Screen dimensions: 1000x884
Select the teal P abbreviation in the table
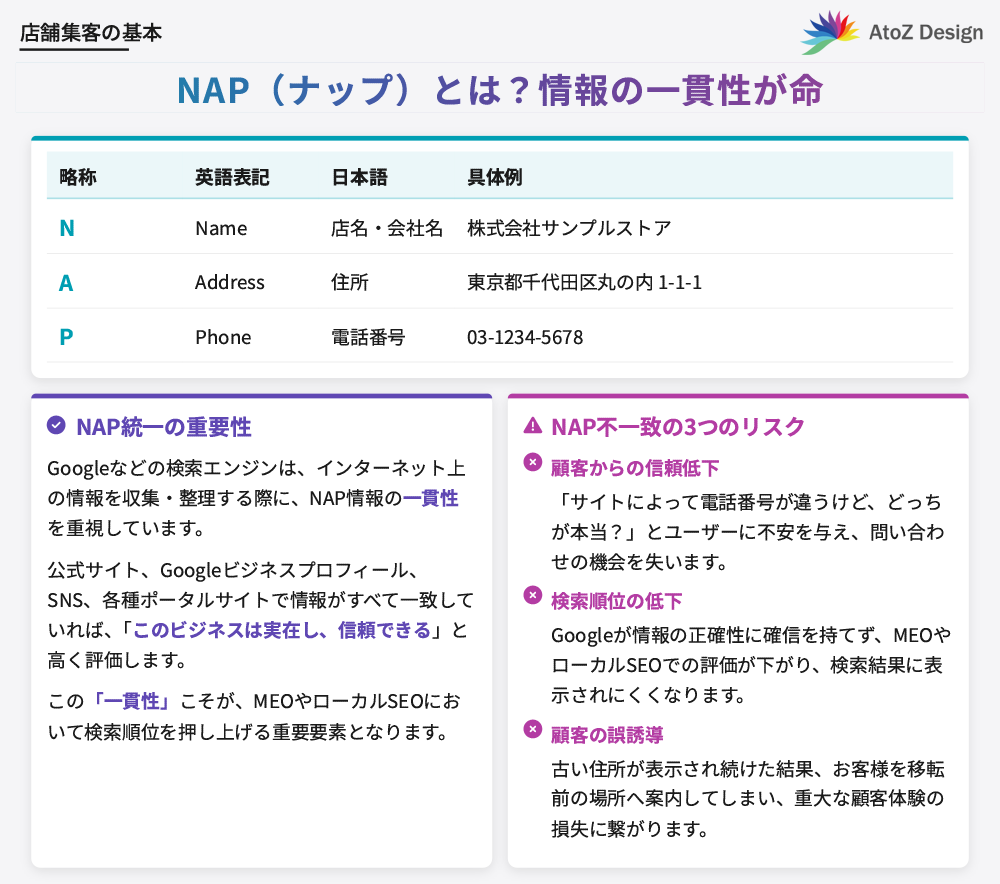[x=64, y=337]
